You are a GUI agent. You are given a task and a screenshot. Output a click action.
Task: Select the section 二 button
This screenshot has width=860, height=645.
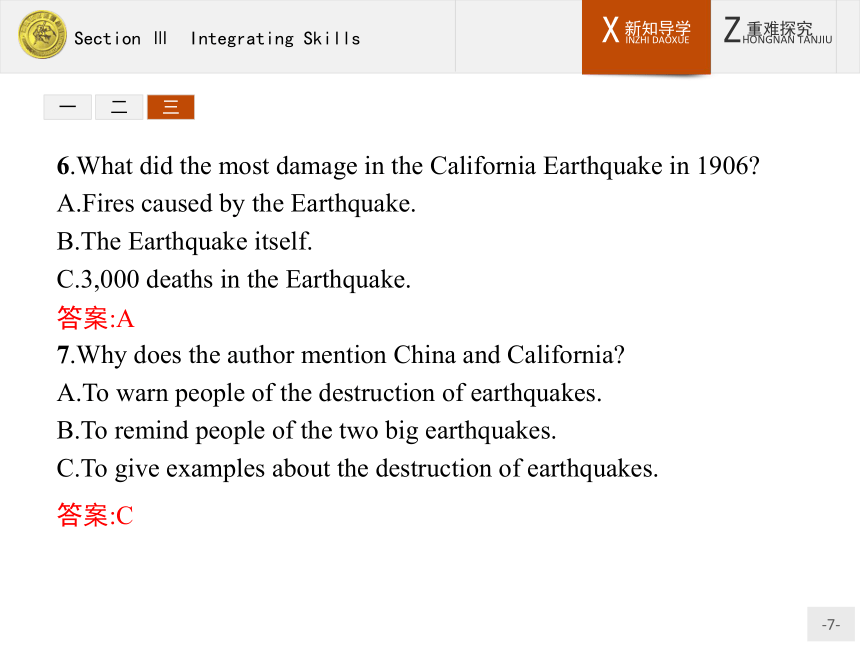[x=119, y=106]
